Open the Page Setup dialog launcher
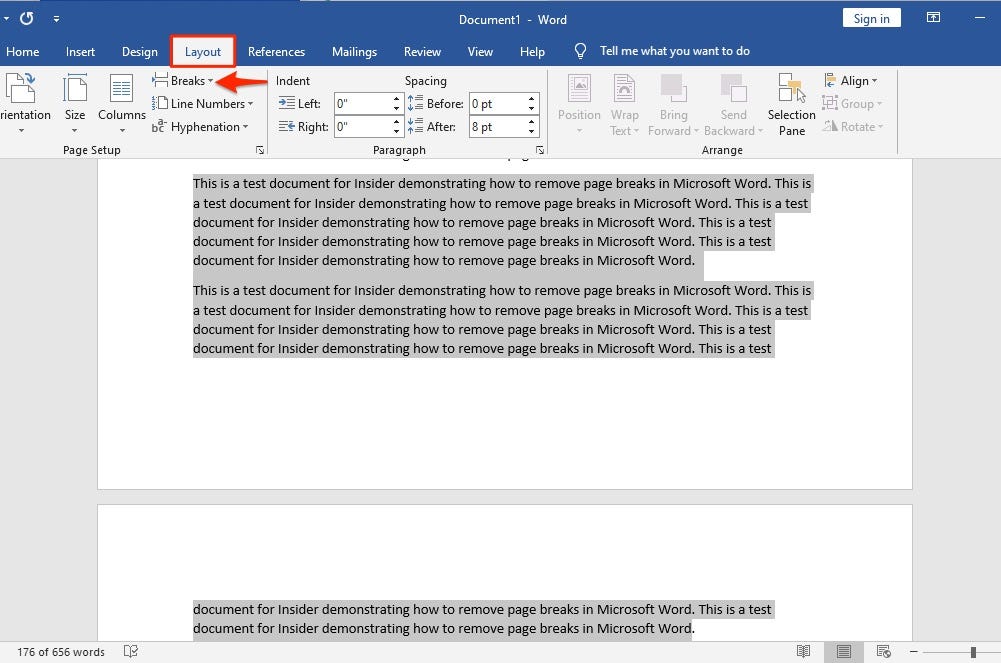 [x=259, y=149]
